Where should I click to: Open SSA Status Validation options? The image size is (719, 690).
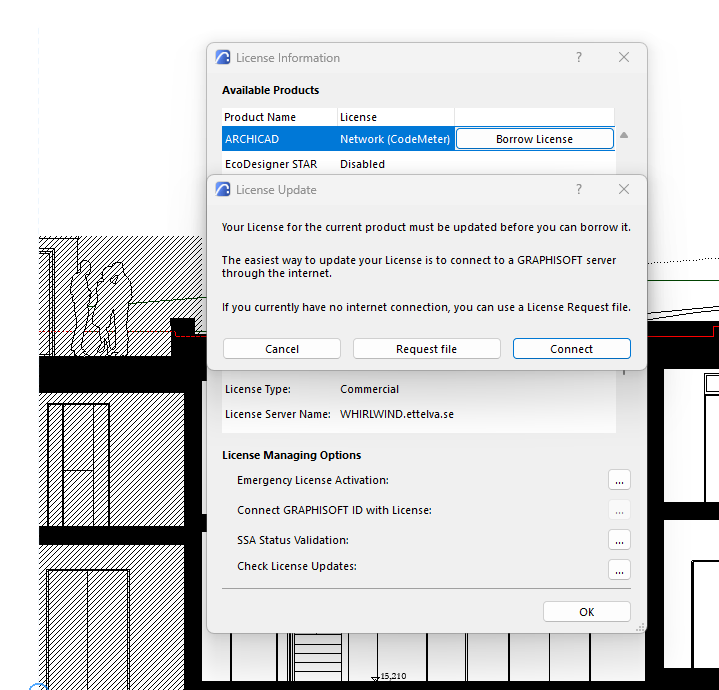[619, 540]
